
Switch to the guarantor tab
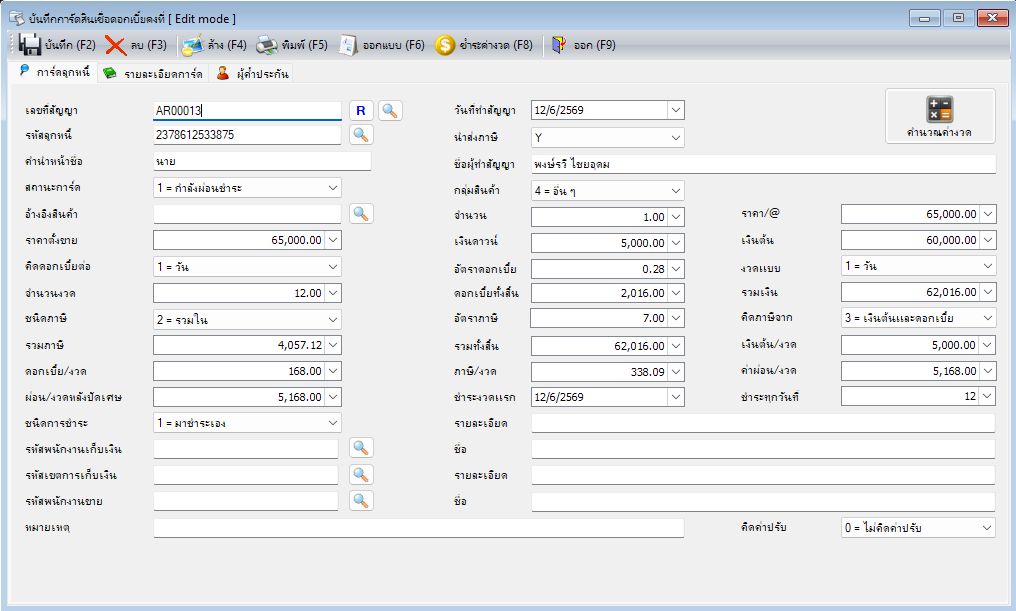(x=253, y=73)
